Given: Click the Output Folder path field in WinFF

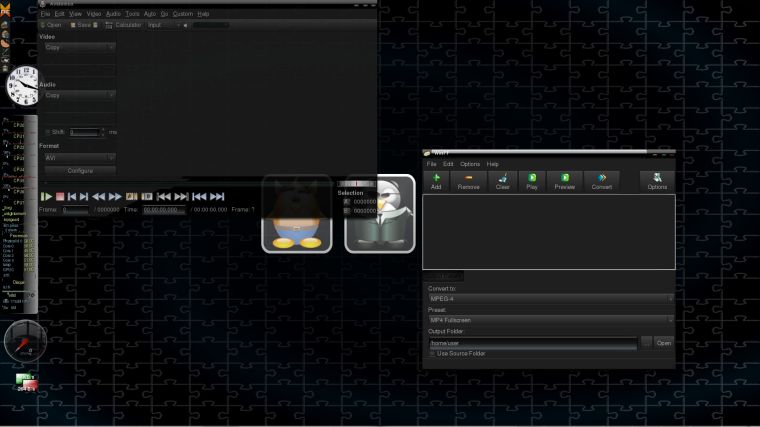Looking at the screenshot, I should (533, 343).
